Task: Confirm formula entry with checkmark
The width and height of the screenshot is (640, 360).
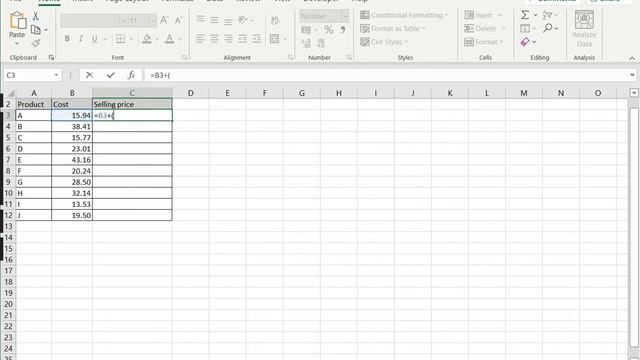Action: point(111,75)
